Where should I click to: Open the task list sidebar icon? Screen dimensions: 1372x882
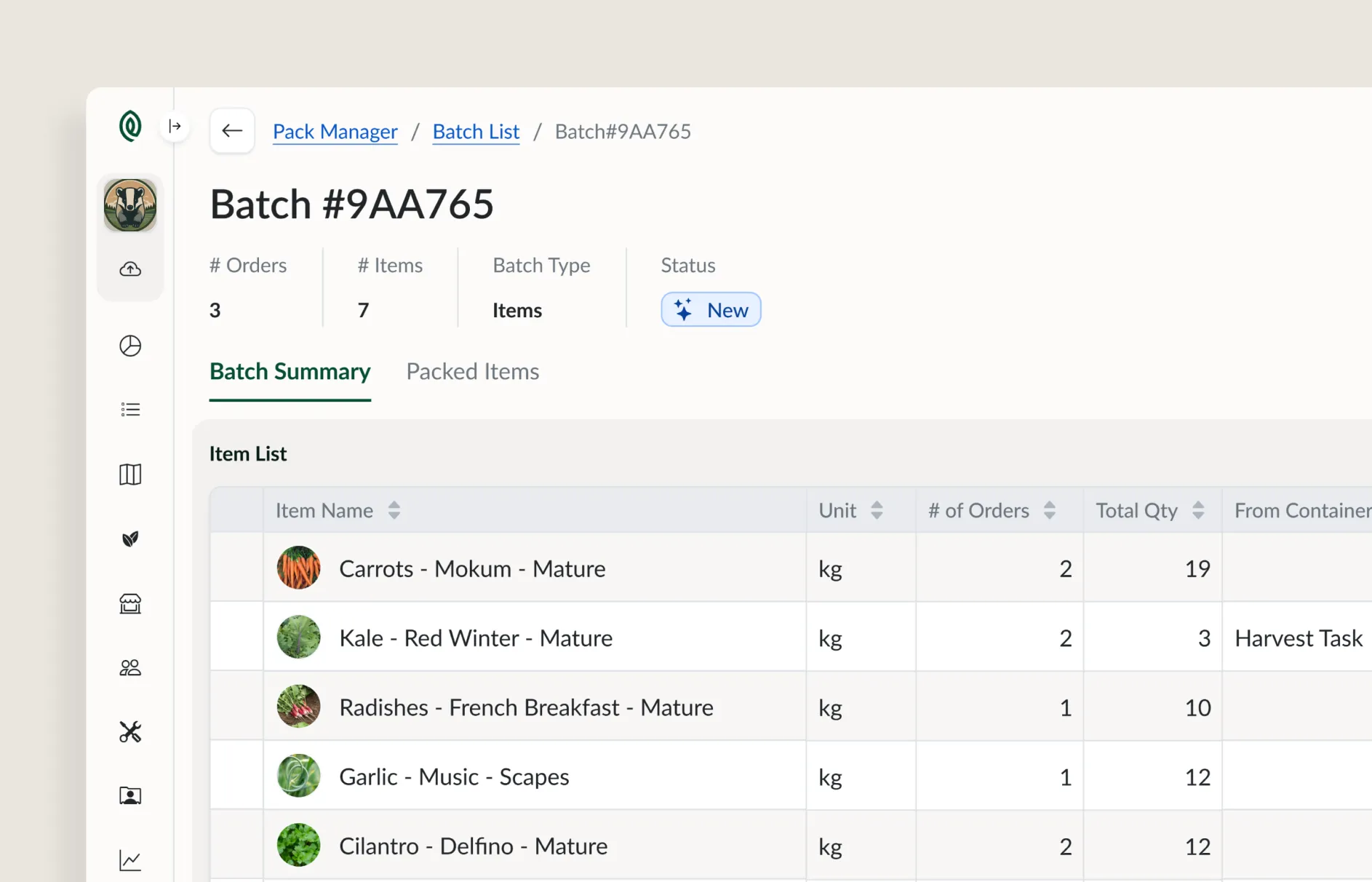[x=130, y=410]
